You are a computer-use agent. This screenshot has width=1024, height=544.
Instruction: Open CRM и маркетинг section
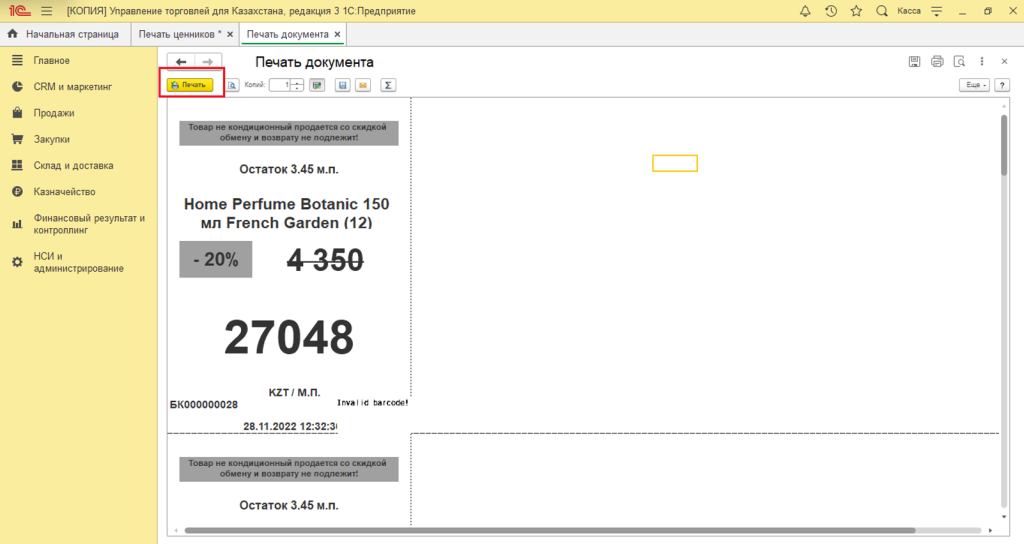pyautogui.click(x=73, y=86)
